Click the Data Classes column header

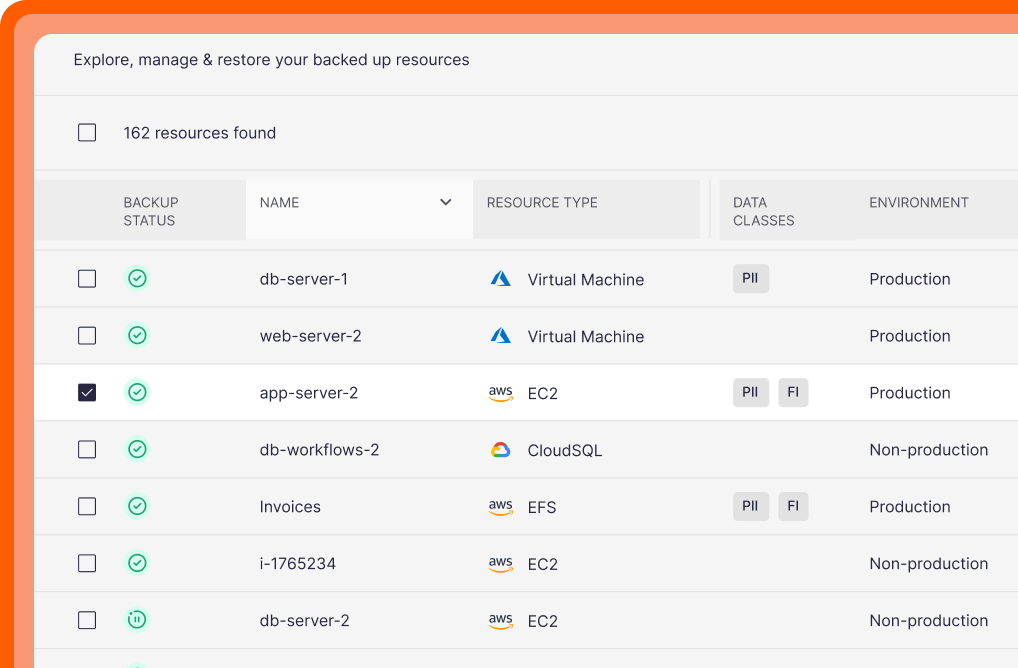[764, 211]
